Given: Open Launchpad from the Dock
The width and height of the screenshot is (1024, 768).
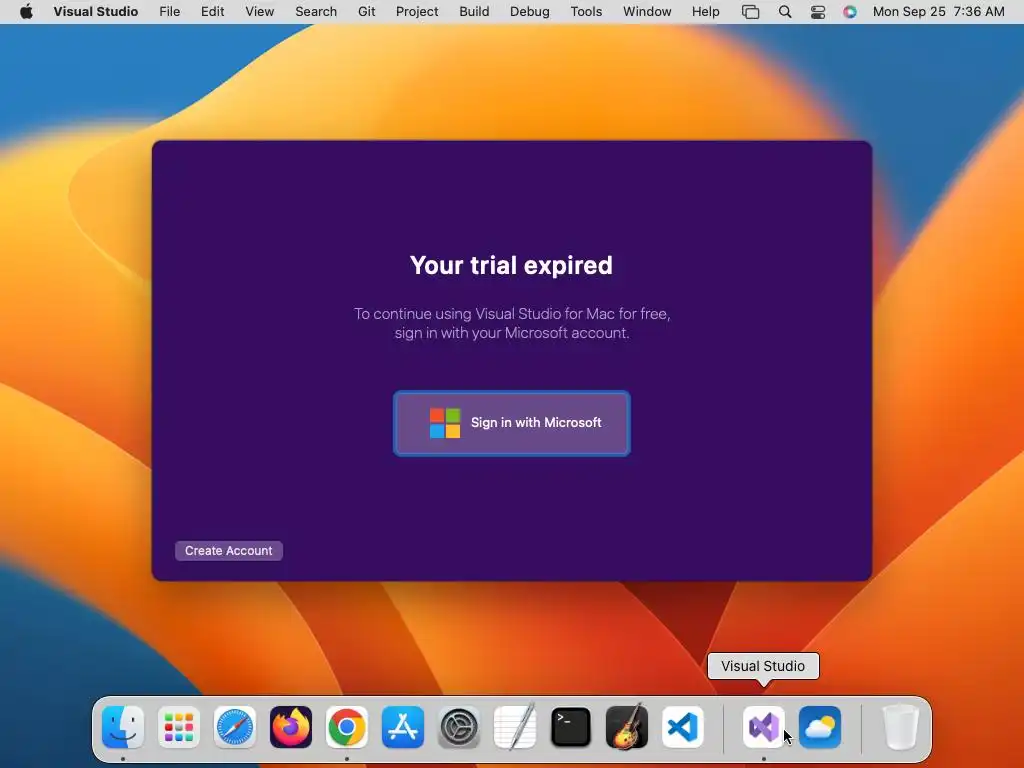Looking at the screenshot, I should tap(179, 727).
